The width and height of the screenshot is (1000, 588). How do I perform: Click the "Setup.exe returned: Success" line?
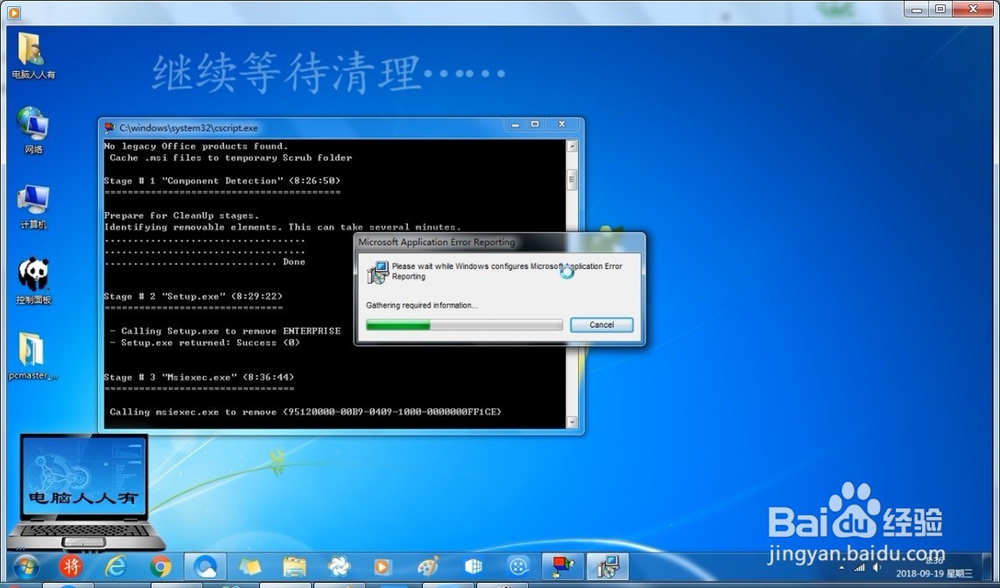coord(204,343)
